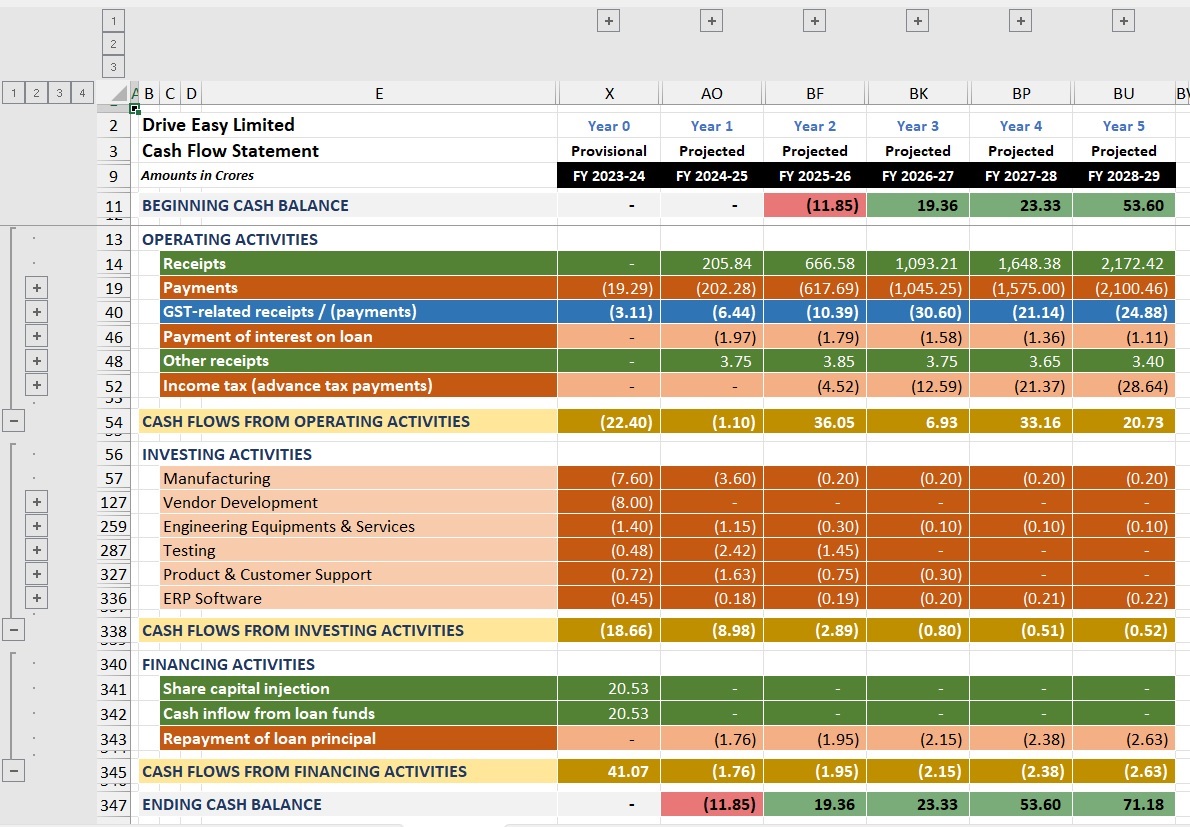Expand the Payments row group

pyautogui.click(x=37, y=288)
